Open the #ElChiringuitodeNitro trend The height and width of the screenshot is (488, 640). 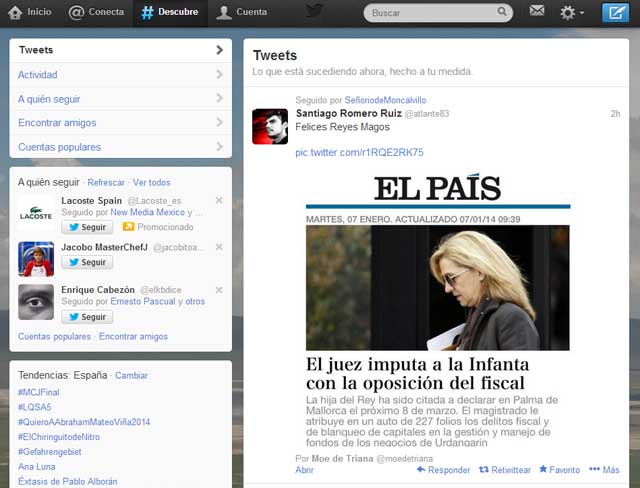click(x=59, y=437)
